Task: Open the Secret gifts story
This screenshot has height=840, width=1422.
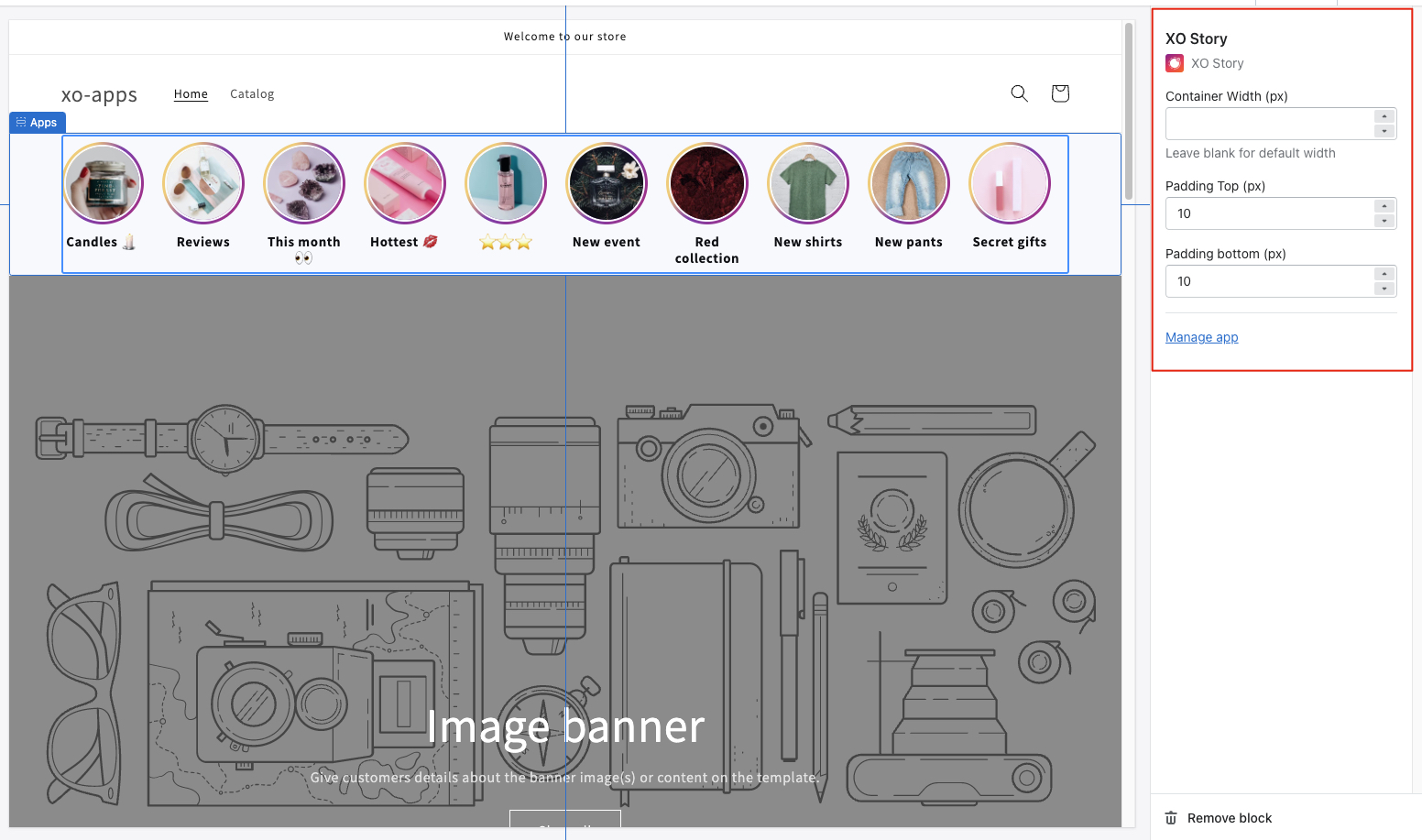Action: point(1010,183)
